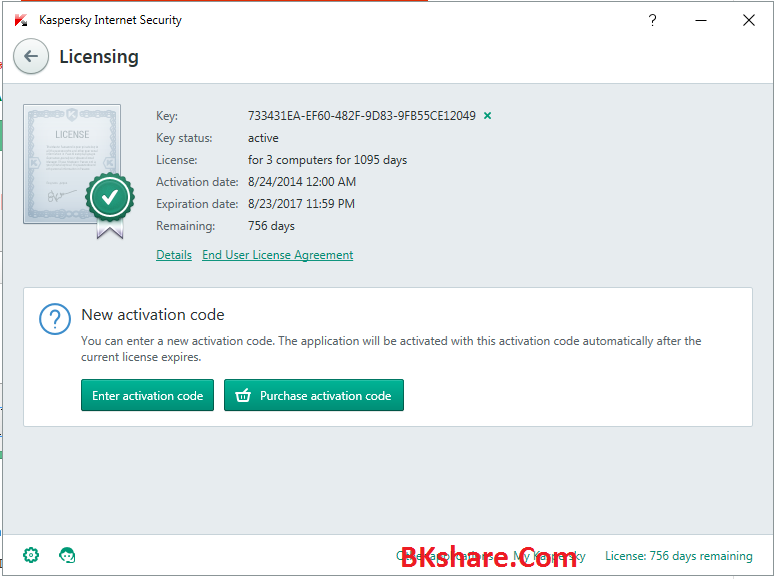Select the key text 733431EA-EF60-482F-9D83-9FB55CE12049
The width and height of the screenshot is (777, 579).
(x=362, y=116)
